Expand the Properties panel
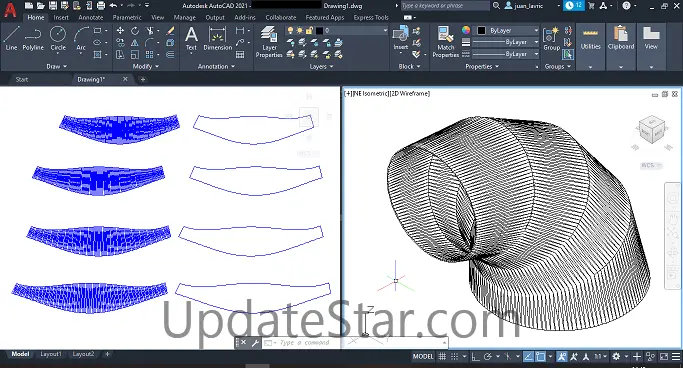 [482, 67]
